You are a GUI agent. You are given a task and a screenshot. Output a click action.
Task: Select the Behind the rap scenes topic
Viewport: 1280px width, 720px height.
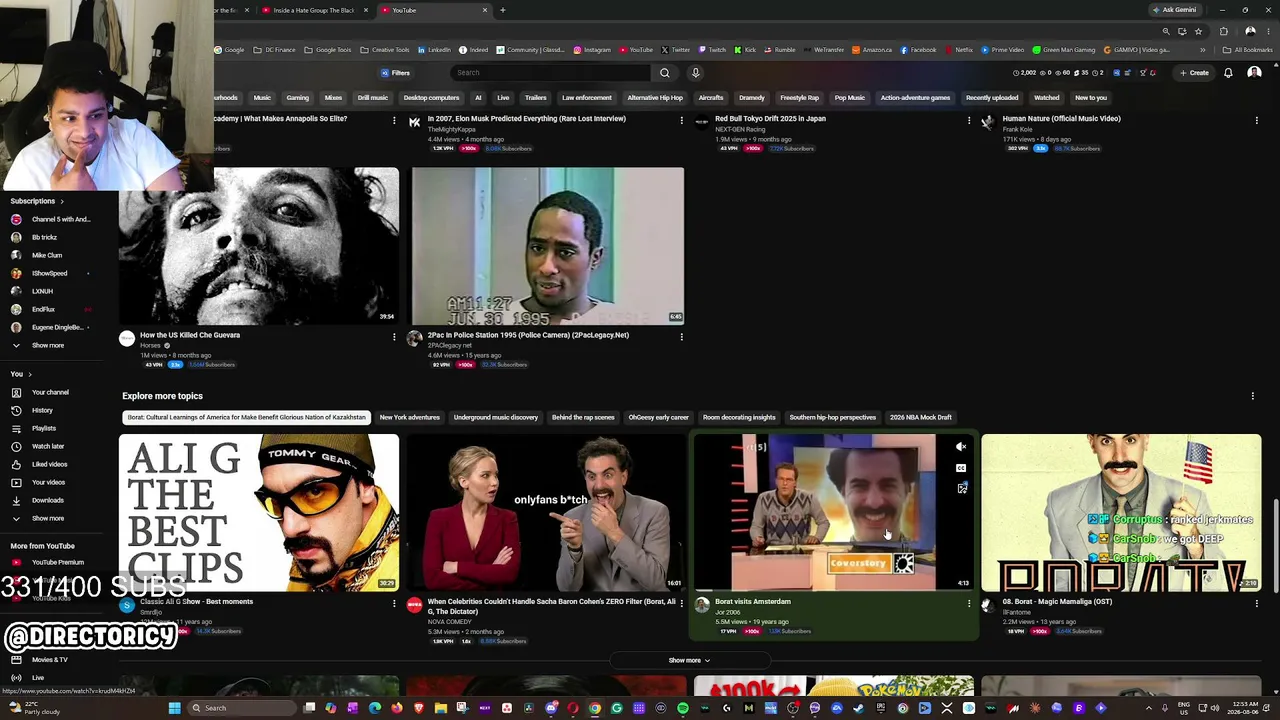pyautogui.click(x=583, y=417)
